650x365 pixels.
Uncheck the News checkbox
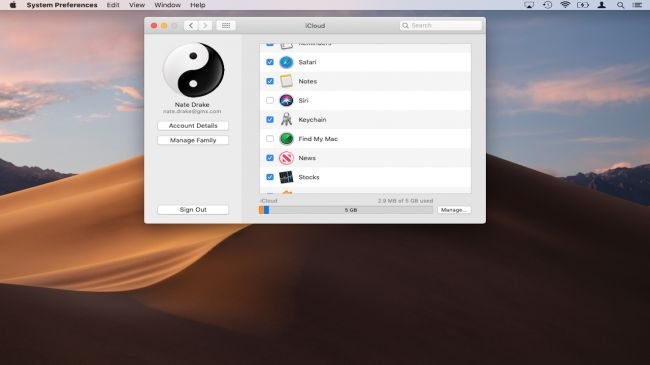(x=270, y=158)
